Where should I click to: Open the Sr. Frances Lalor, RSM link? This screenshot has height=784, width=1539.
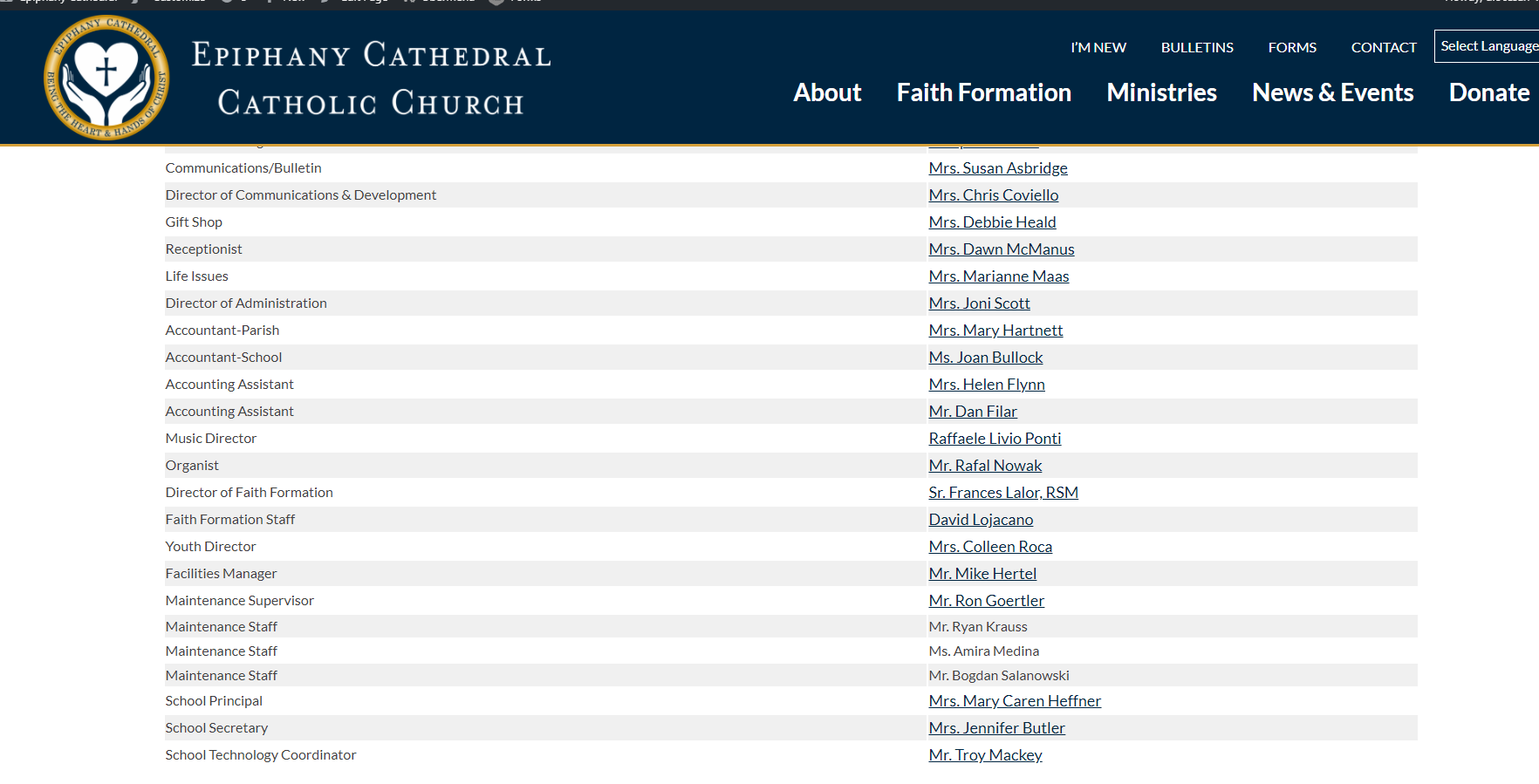(1003, 493)
